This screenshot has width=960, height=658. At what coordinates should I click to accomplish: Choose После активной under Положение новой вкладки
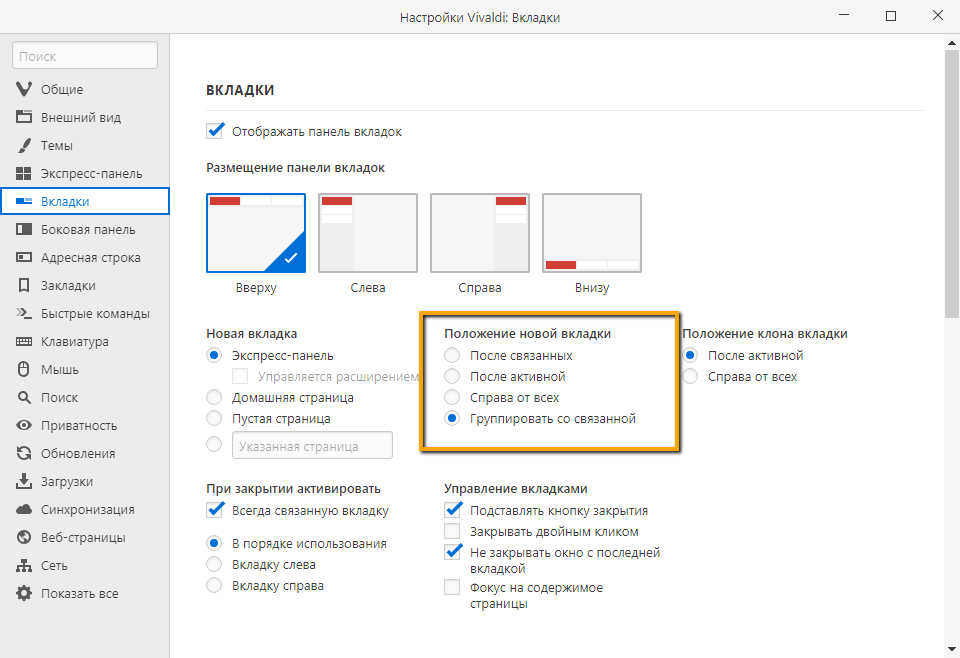(452, 376)
